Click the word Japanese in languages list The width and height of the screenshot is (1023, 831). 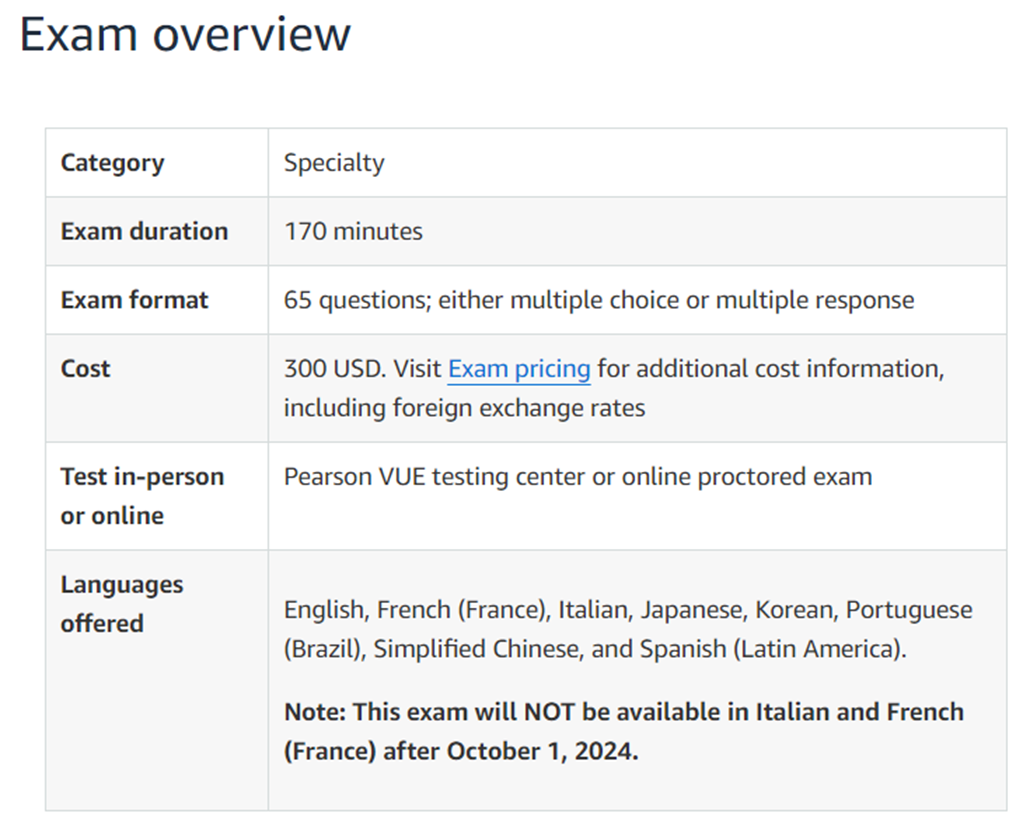pos(690,610)
